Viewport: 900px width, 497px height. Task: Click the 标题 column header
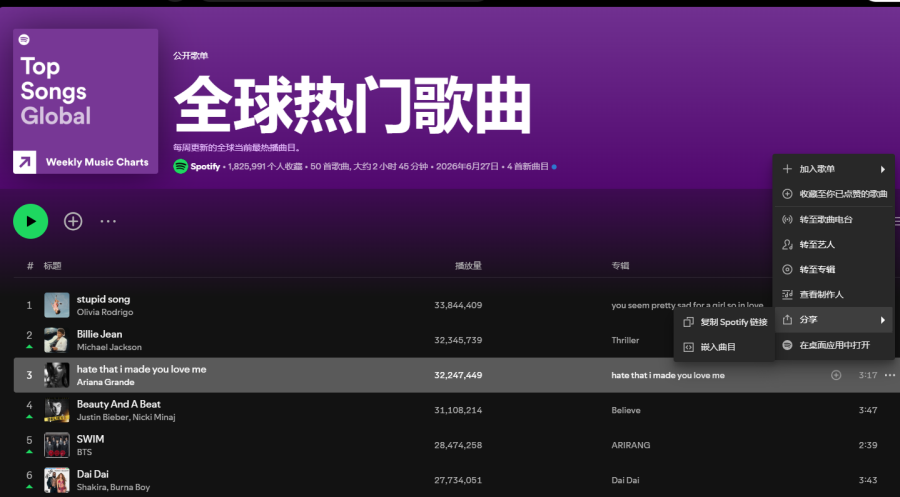click(52, 266)
